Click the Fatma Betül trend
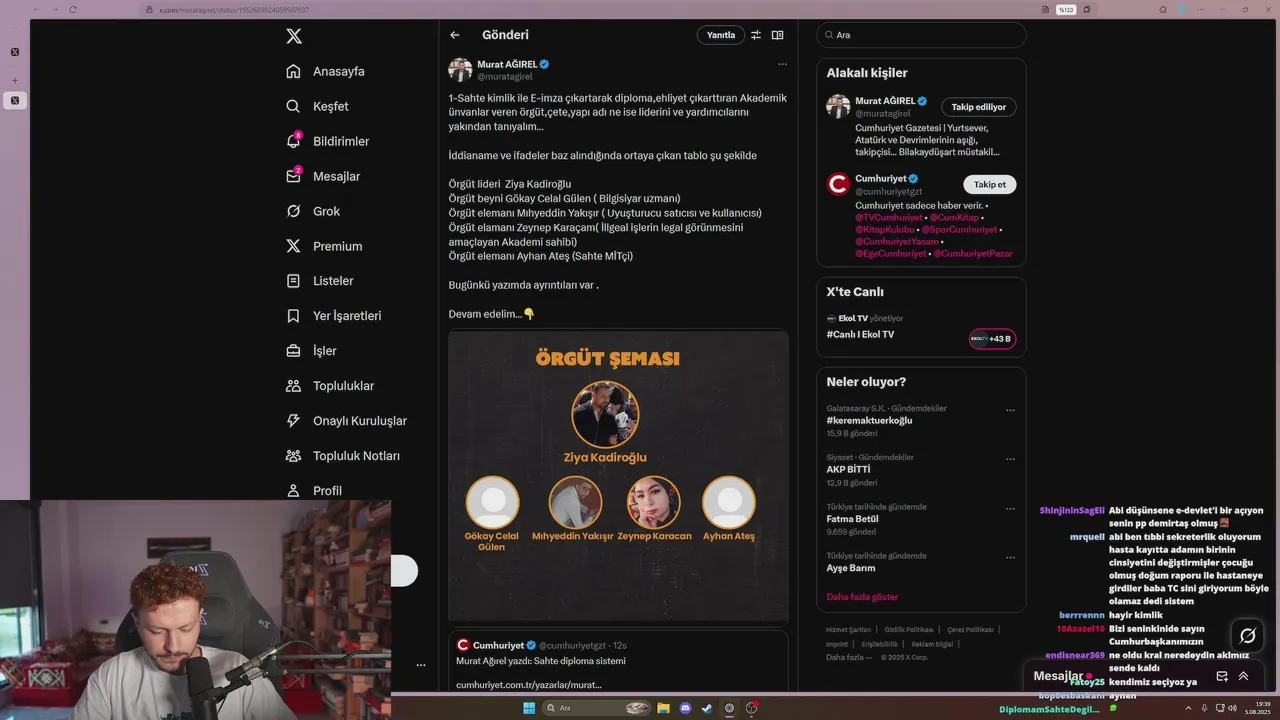This screenshot has width=1280, height=720. [852, 519]
